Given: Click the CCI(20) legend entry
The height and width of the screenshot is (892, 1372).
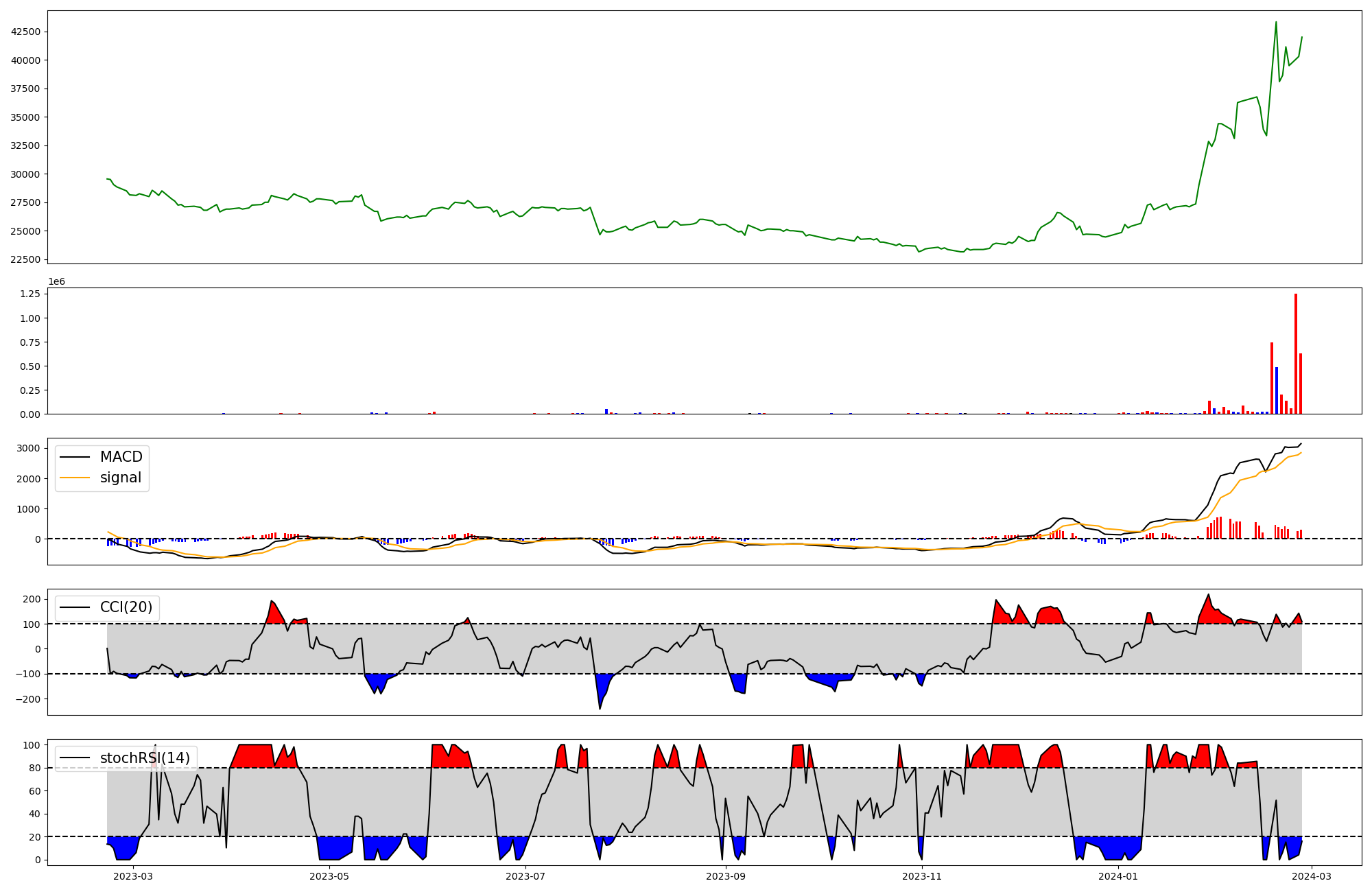Looking at the screenshot, I should tap(126, 607).
